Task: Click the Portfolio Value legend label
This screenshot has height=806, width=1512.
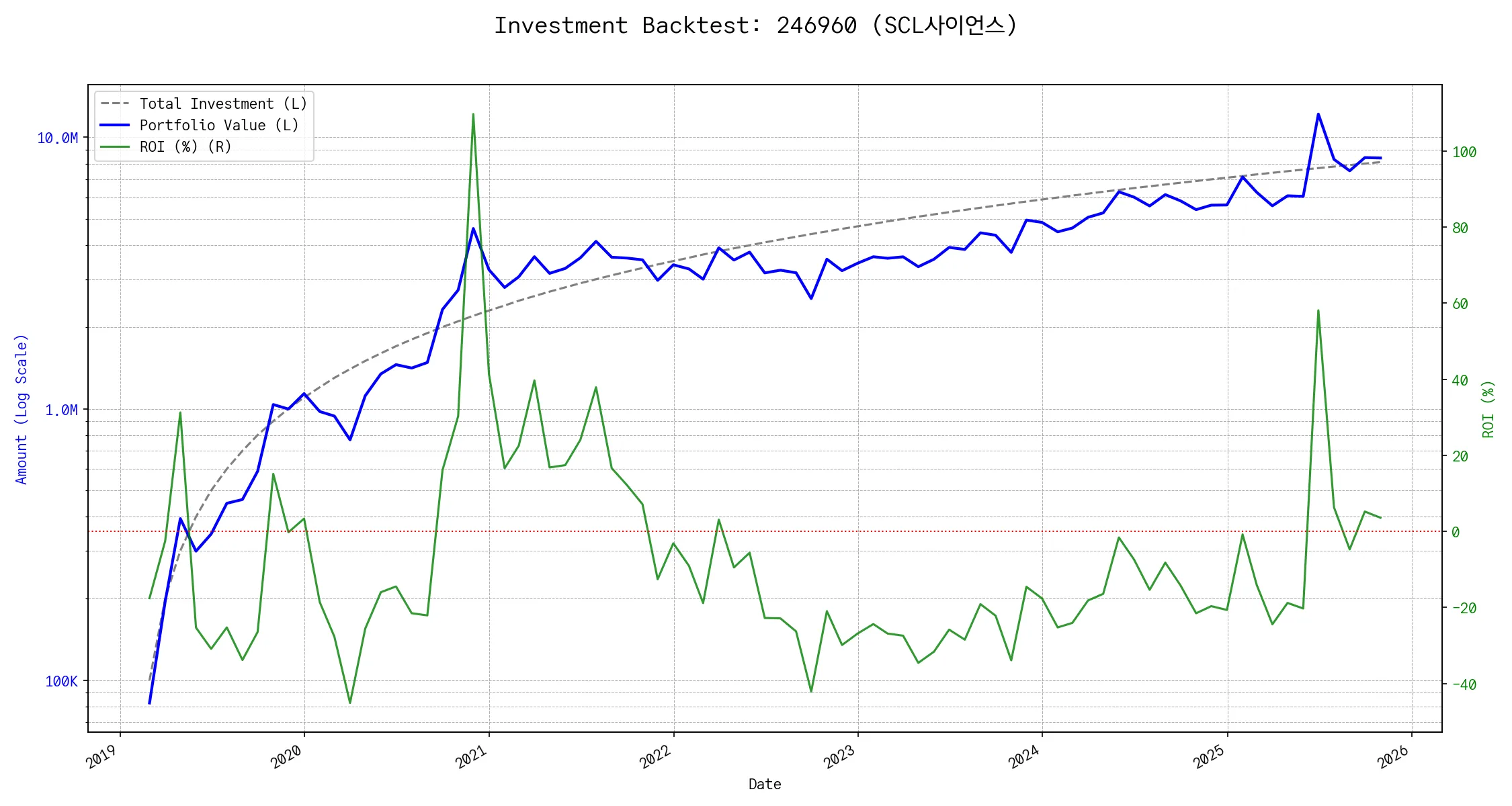Action: (218, 125)
